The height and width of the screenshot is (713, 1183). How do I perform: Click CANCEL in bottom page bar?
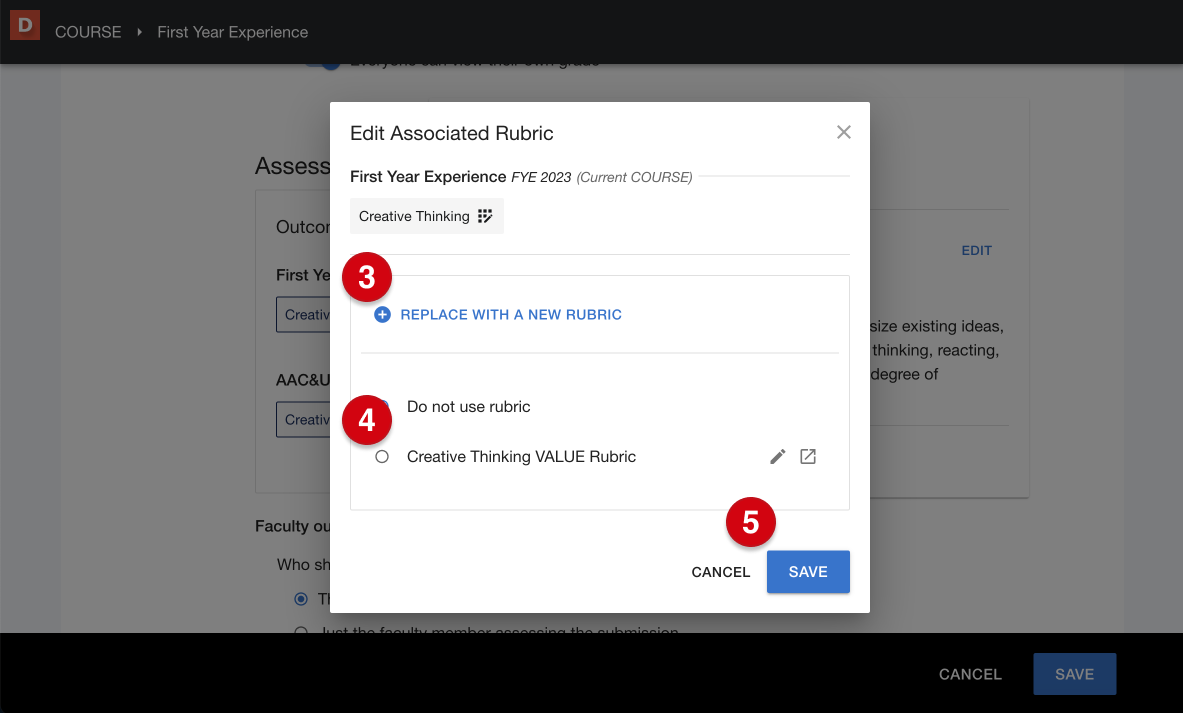[970, 675]
